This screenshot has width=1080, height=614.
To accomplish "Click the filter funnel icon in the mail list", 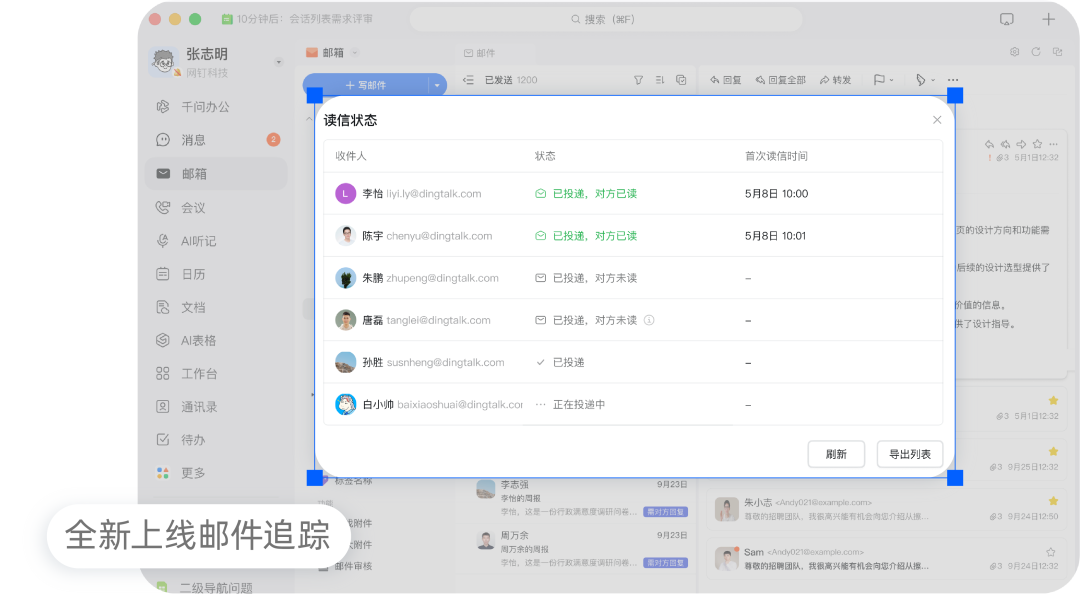I will 638,80.
